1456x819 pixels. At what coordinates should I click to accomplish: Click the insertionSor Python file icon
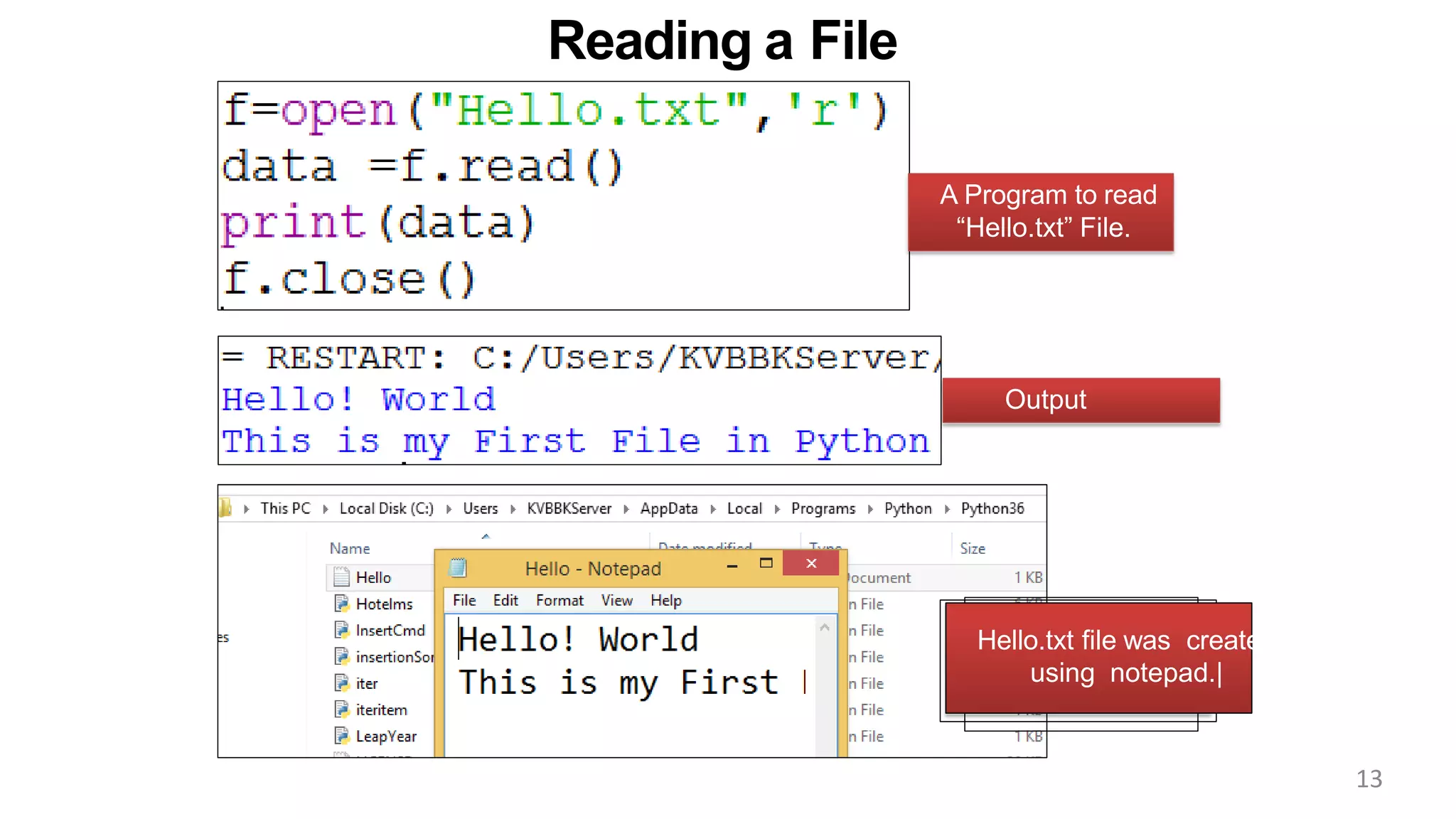pyautogui.click(x=342, y=656)
